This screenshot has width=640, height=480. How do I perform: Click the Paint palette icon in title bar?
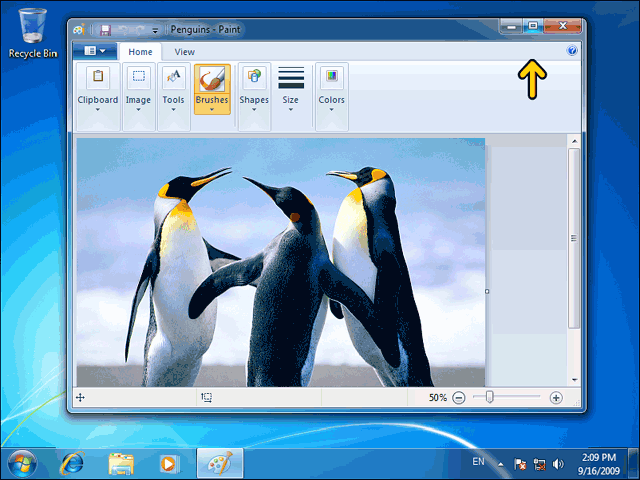click(79, 29)
